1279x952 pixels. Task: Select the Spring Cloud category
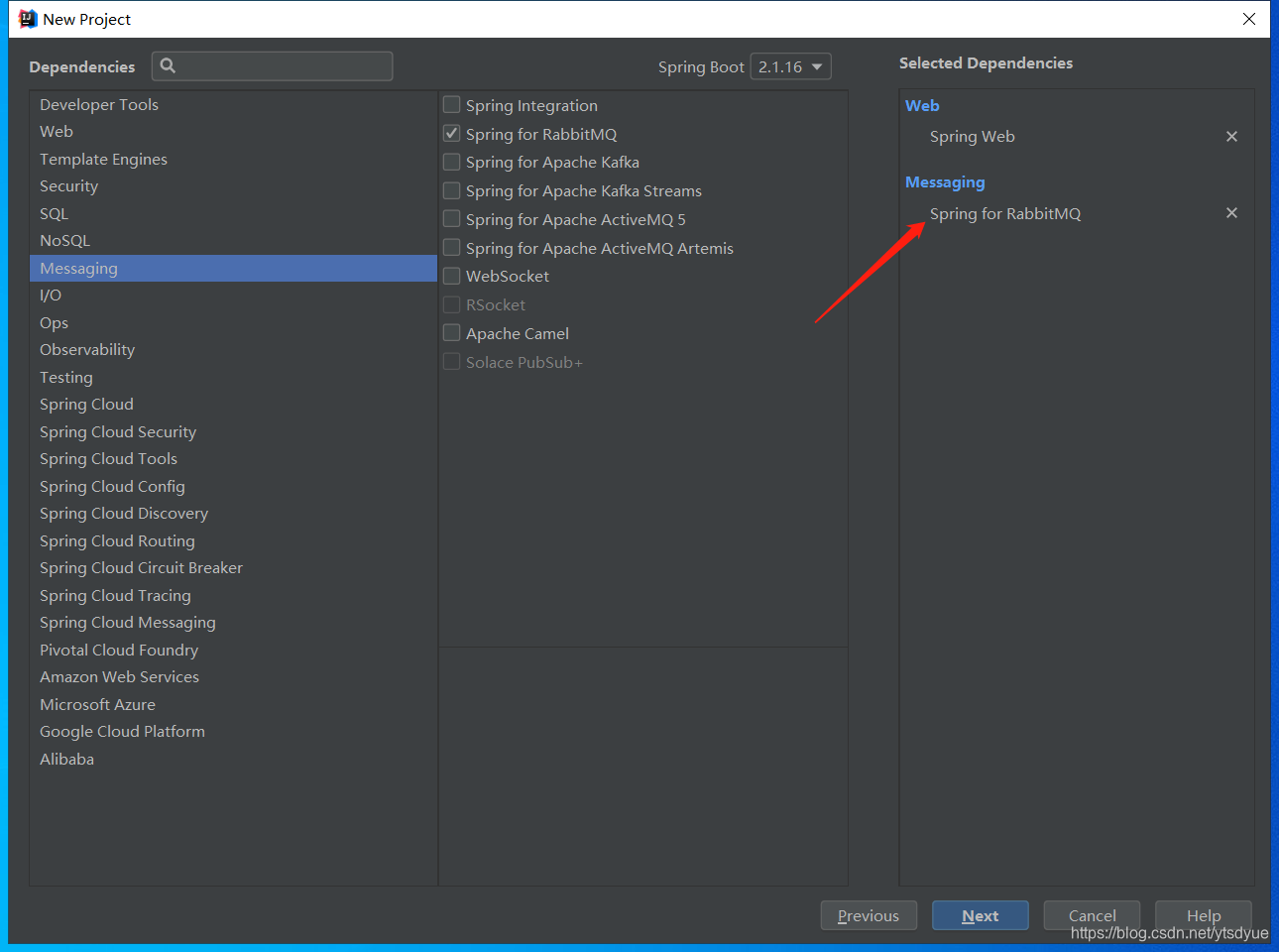click(x=233, y=405)
